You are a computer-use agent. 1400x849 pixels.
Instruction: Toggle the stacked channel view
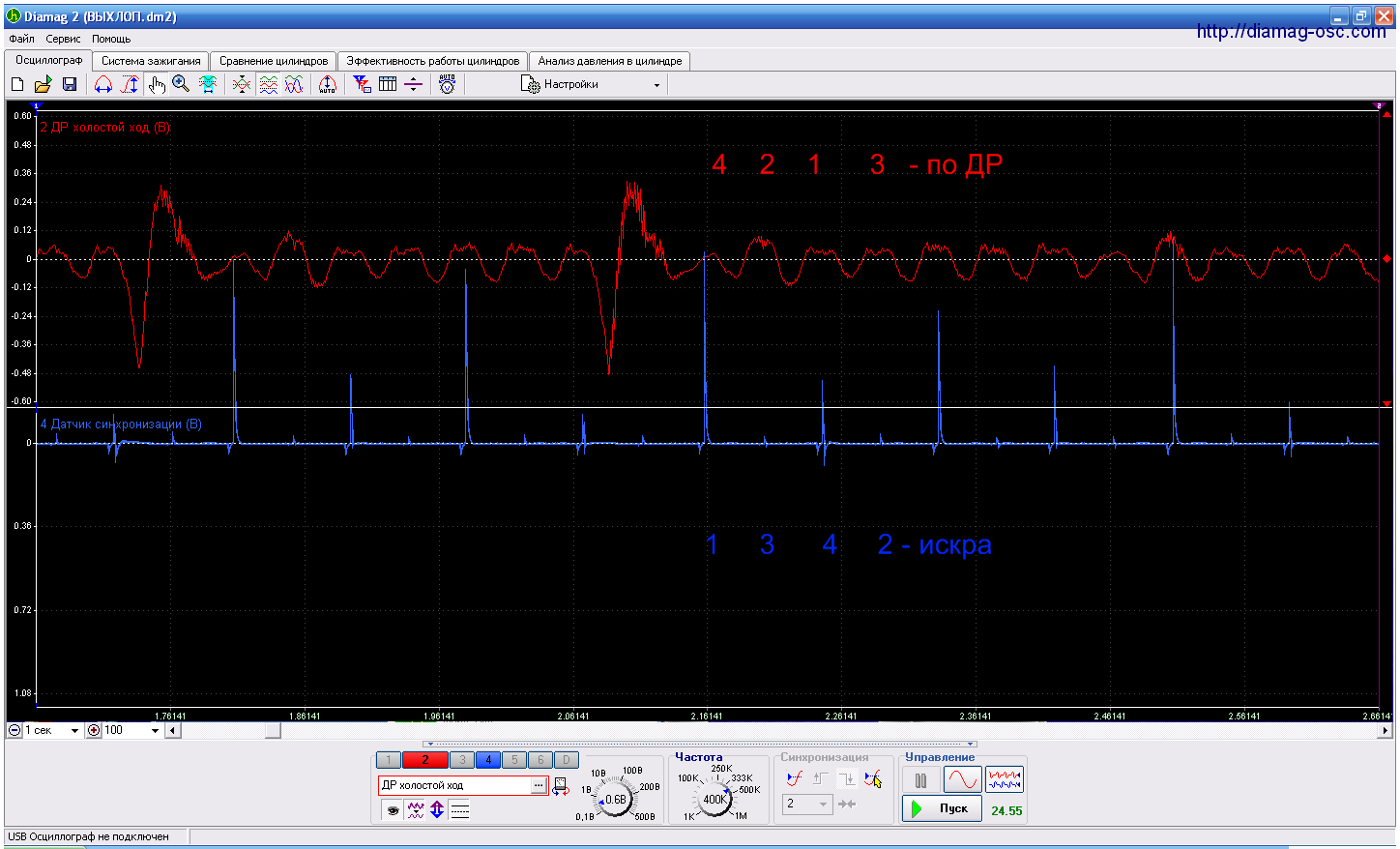(x=269, y=85)
